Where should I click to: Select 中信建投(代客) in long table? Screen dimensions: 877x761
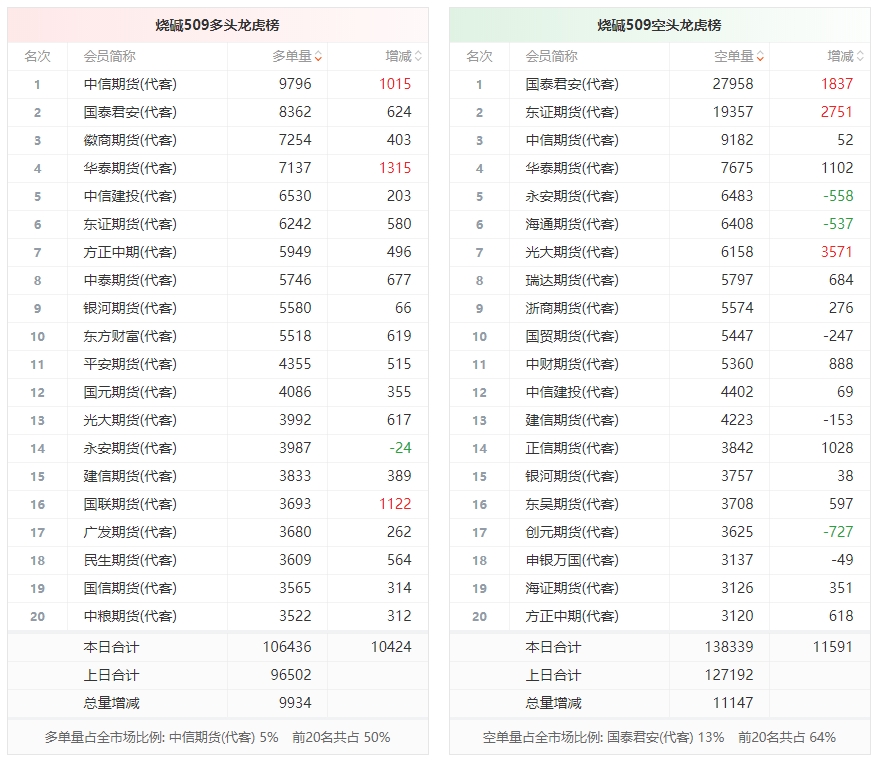click(x=218, y=196)
